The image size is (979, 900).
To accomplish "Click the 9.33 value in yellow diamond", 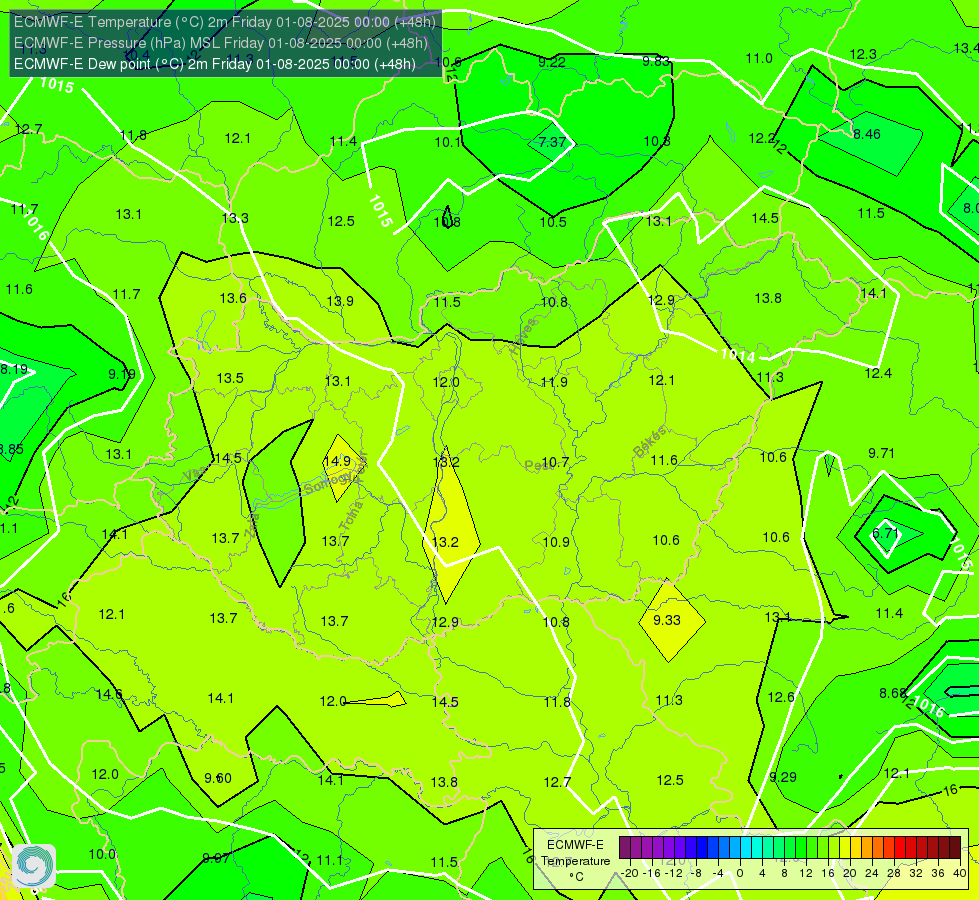I will [667, 620].
